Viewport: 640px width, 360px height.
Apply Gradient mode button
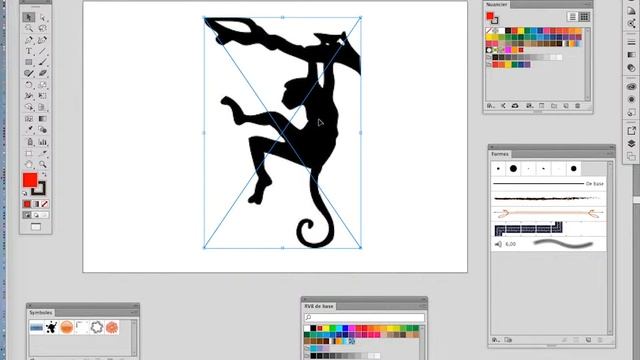click(x=36, y=204)
